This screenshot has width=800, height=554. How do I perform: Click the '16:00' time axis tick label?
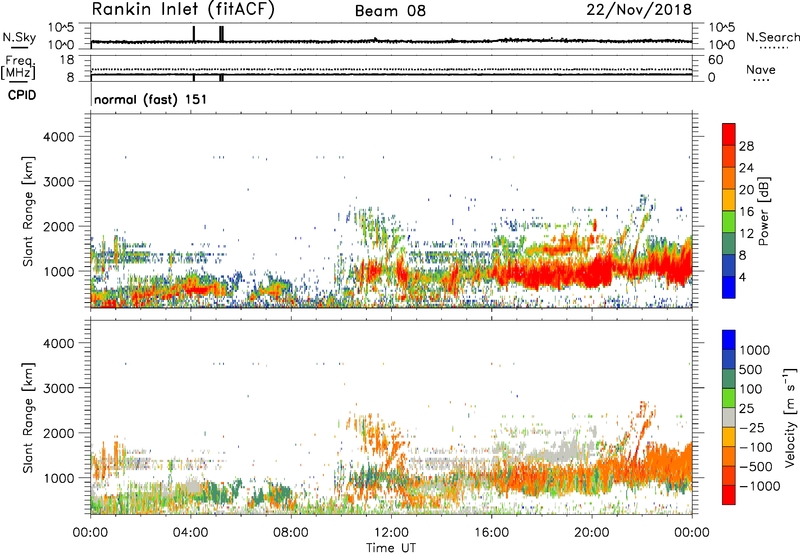(492, 533)
